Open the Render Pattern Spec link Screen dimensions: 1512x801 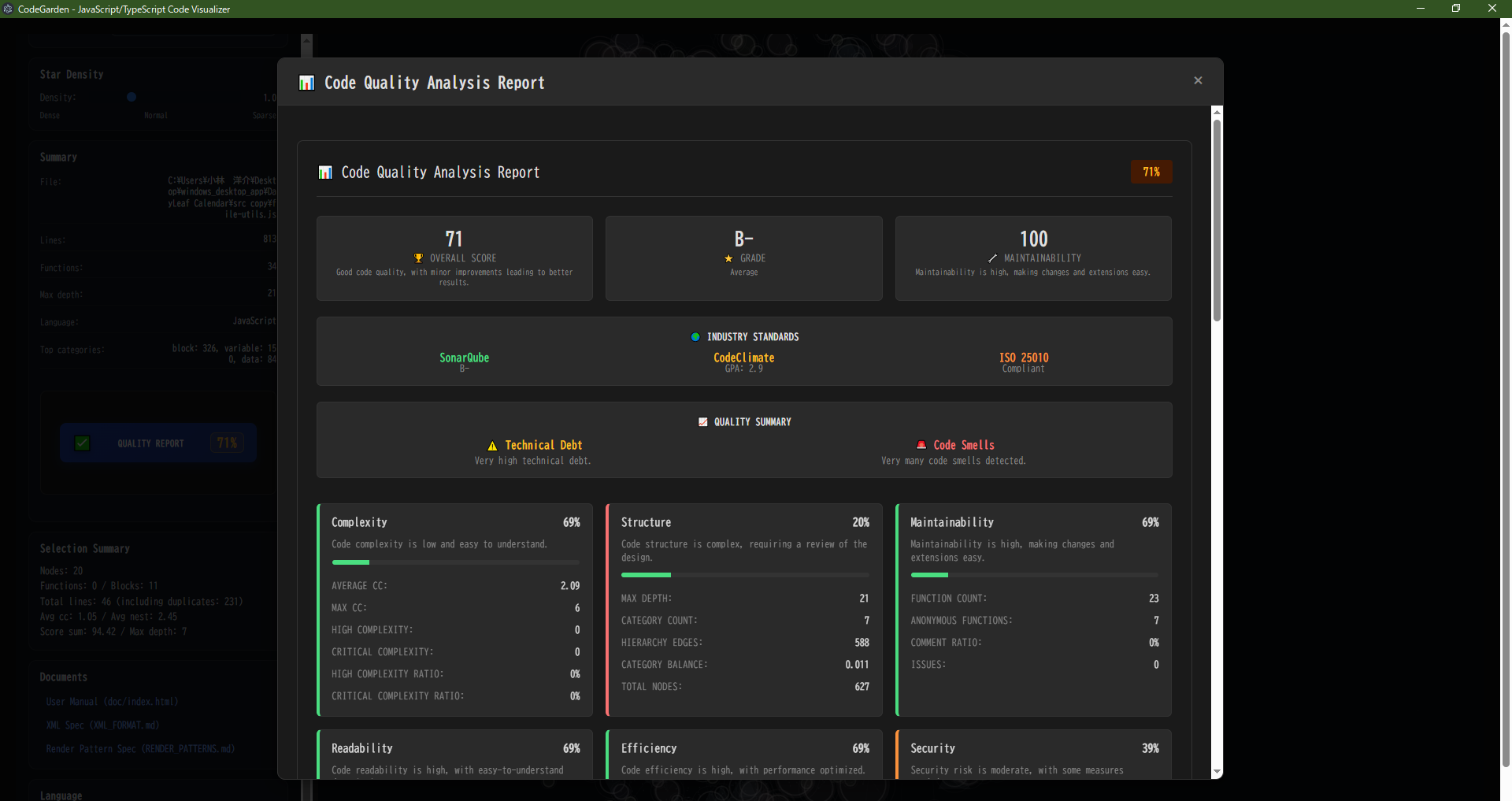[x=140, y=749]
